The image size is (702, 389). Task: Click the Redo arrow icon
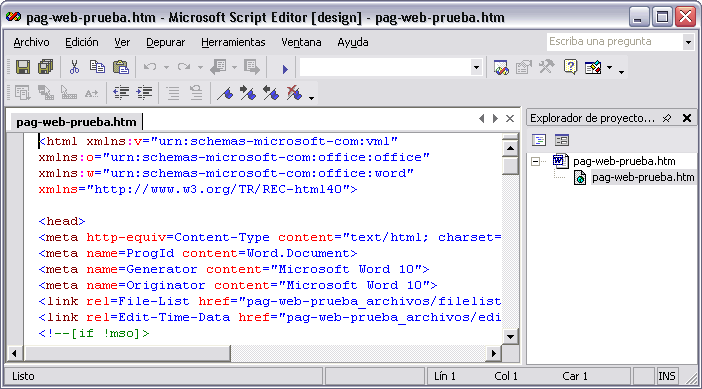[184, 67]
